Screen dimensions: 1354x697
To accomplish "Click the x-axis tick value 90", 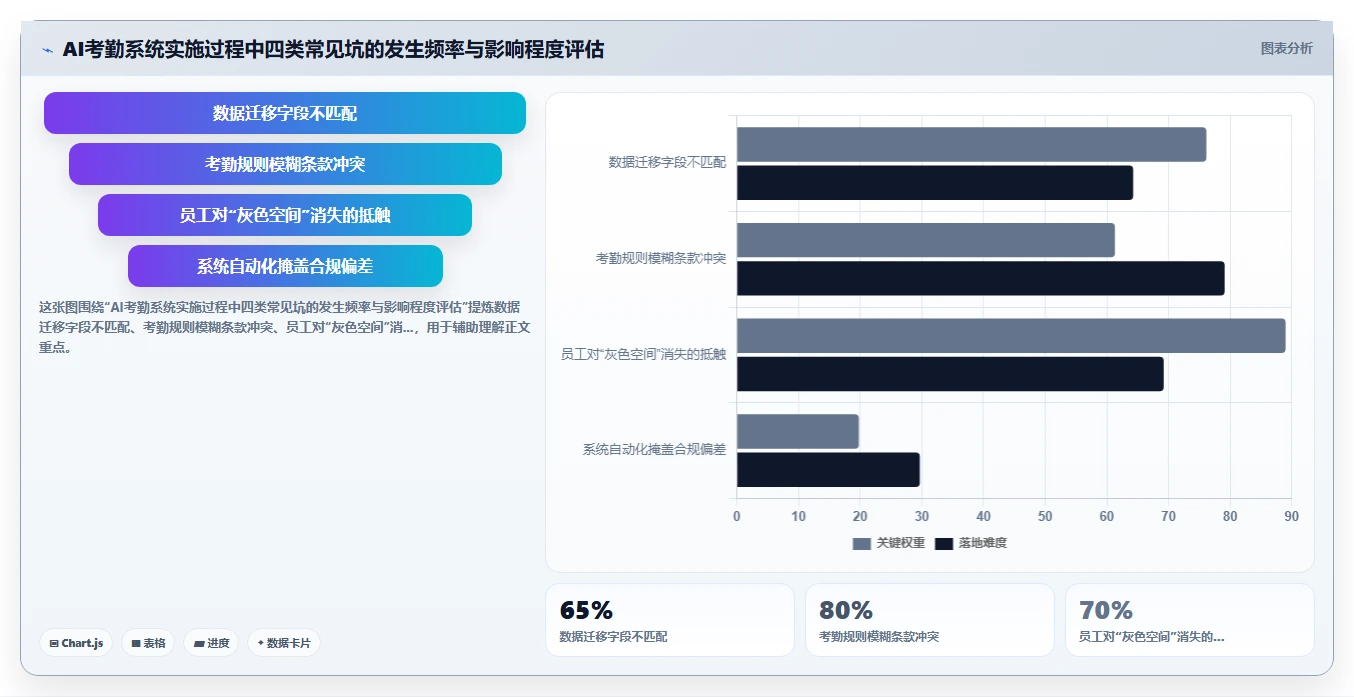I will (x=1291, y=516).
